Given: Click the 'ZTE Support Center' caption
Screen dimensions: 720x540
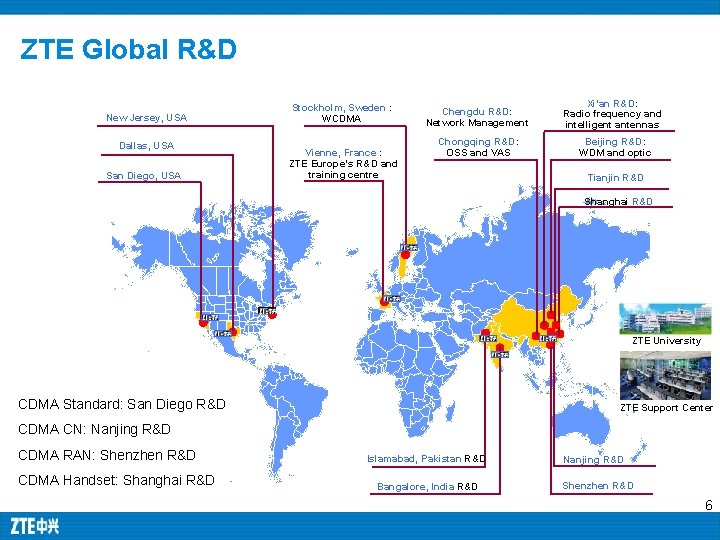Looking at the screenshot, I should (666, 408).
